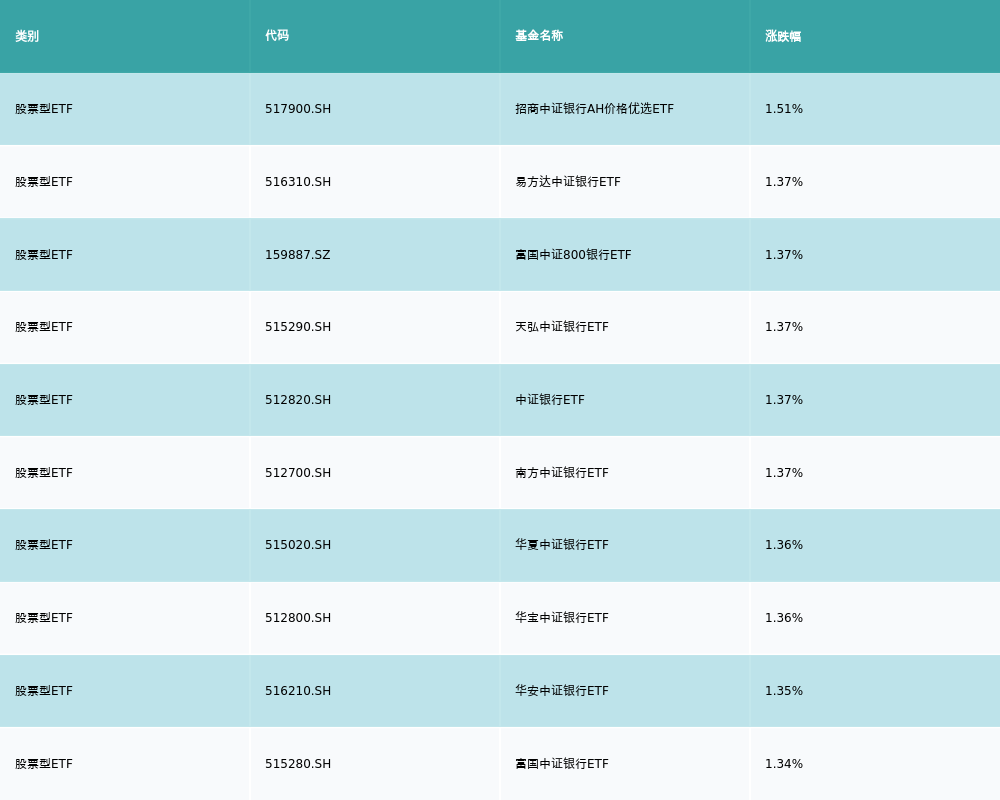
Task: Click 股票型ETF in the 512800.SH row
Action: [44, 618]
